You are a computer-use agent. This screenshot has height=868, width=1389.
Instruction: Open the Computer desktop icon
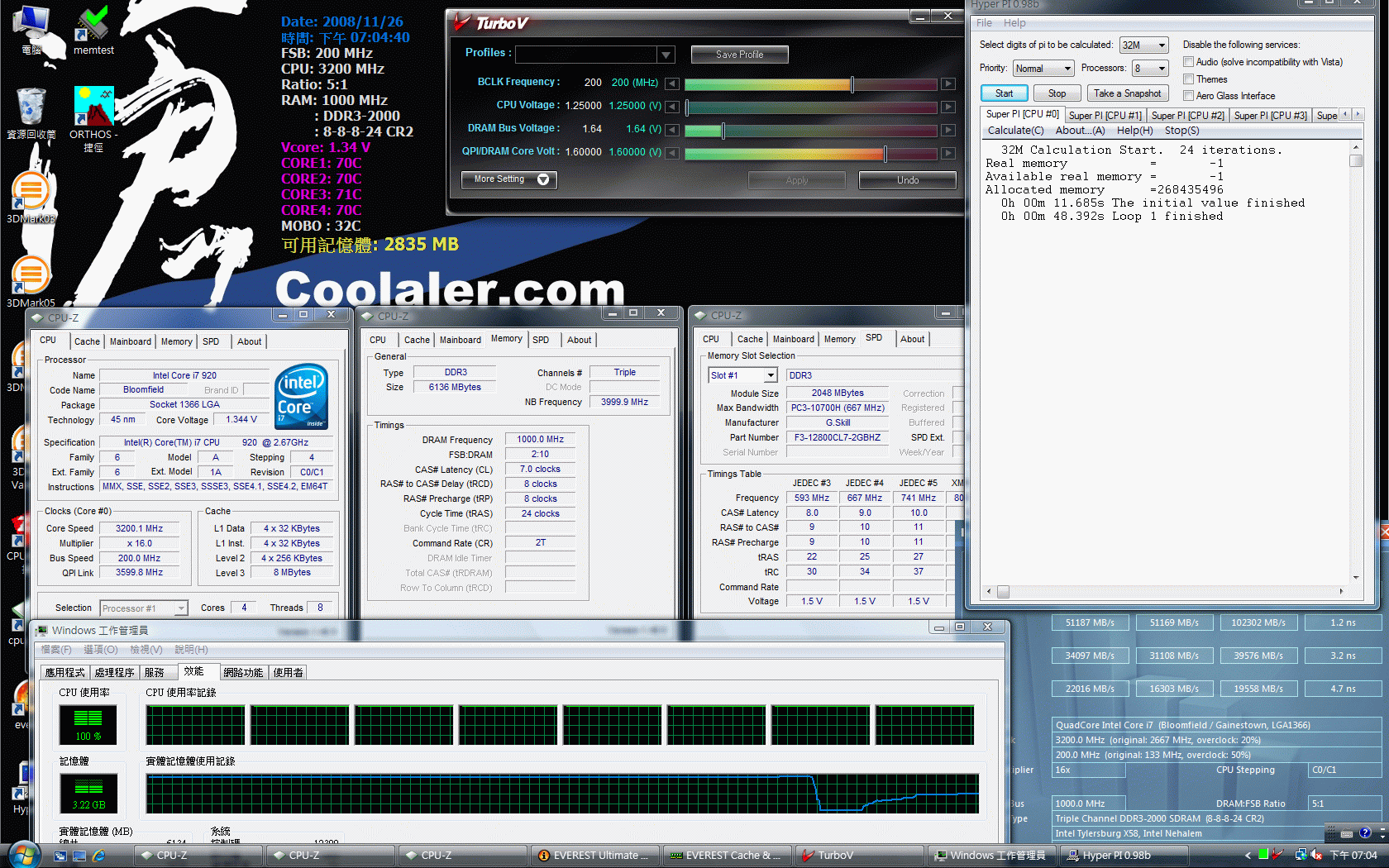(x=31, y=30)
